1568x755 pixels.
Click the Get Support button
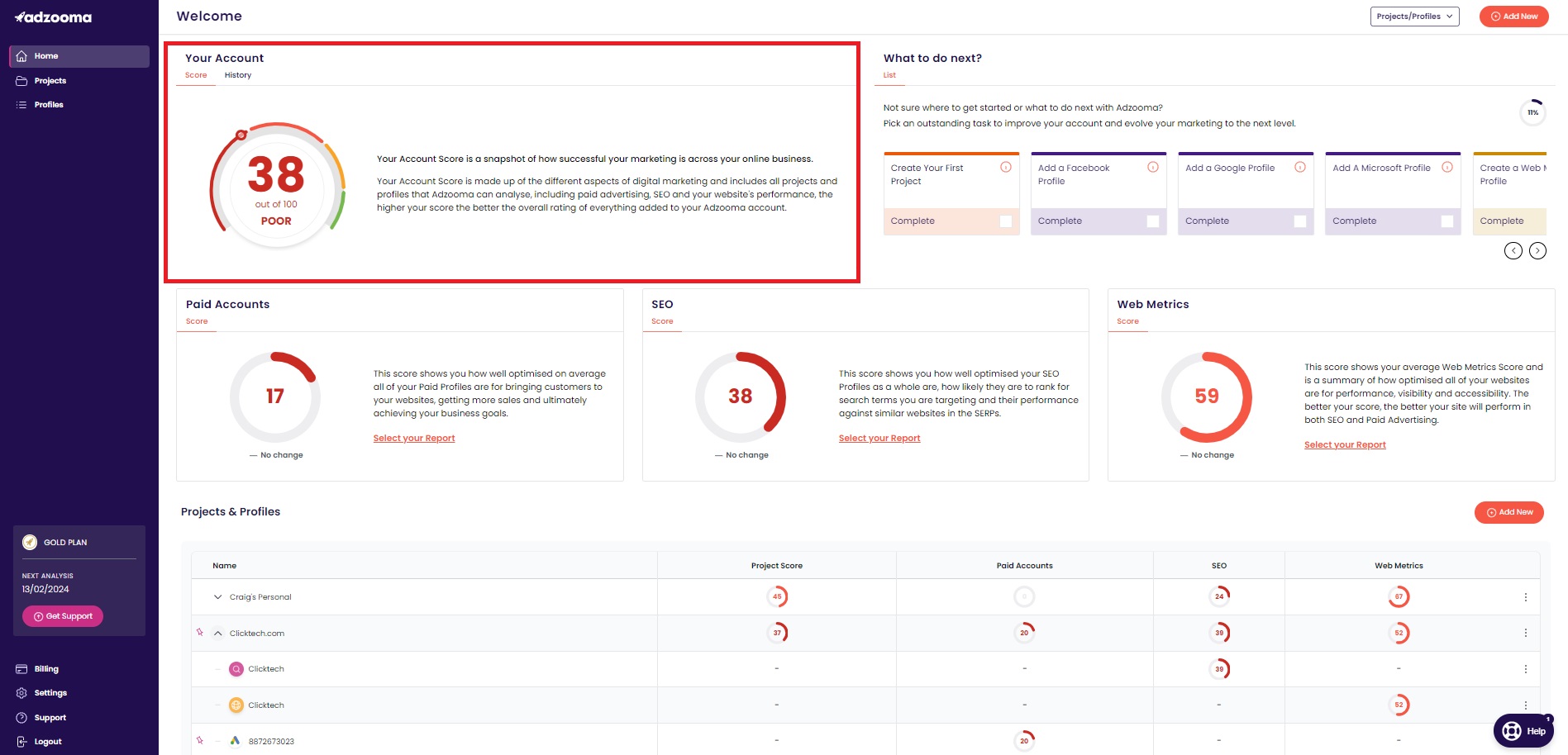(63, 616)
